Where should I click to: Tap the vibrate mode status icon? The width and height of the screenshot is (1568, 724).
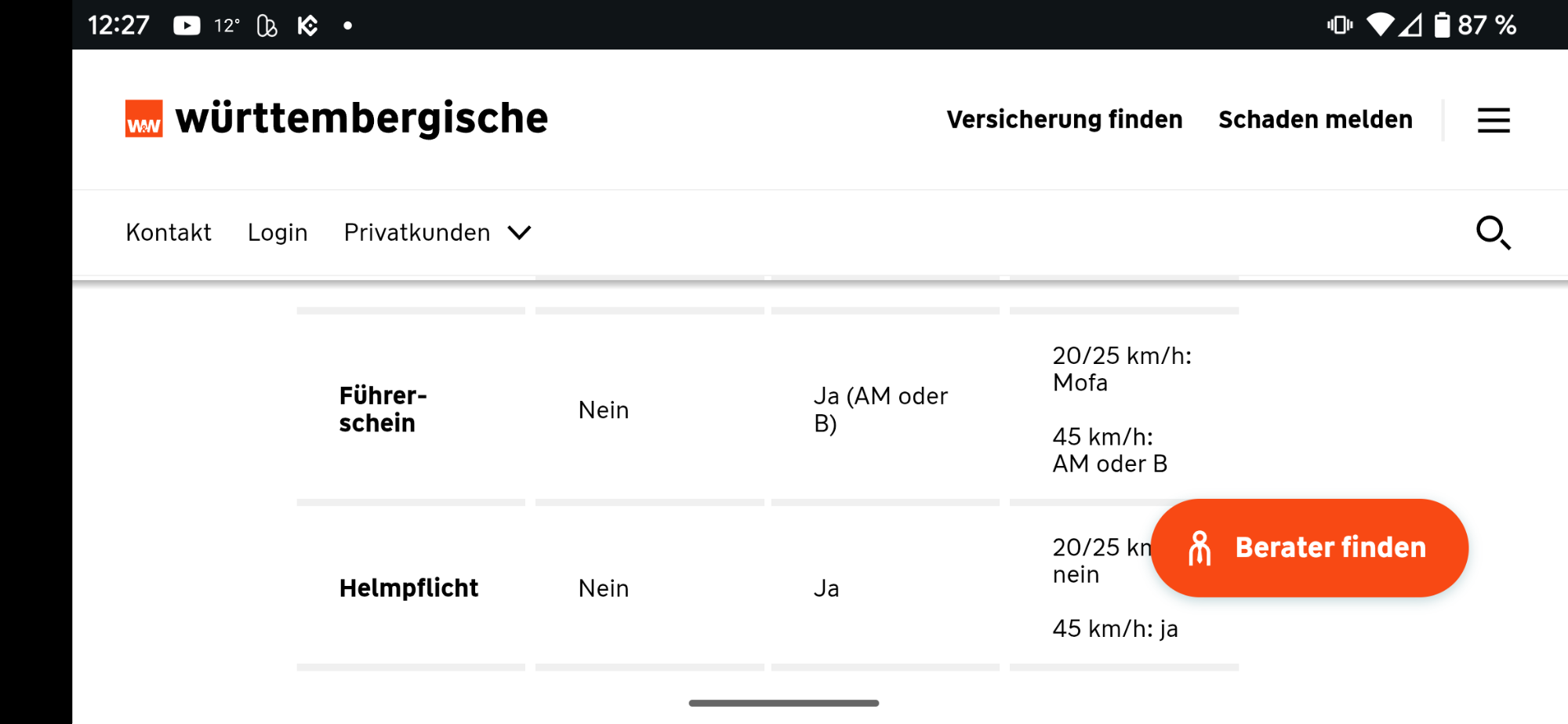point(1340,25)
